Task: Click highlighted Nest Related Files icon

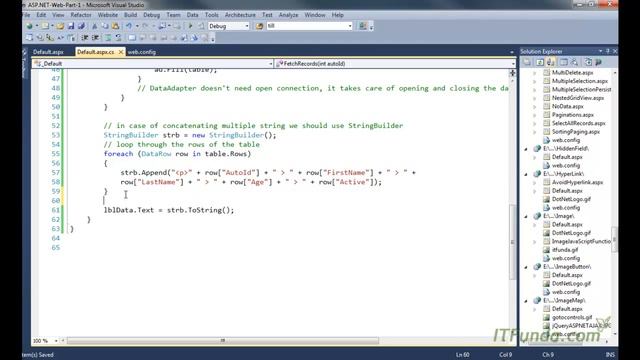Action: tap(550, 62)
